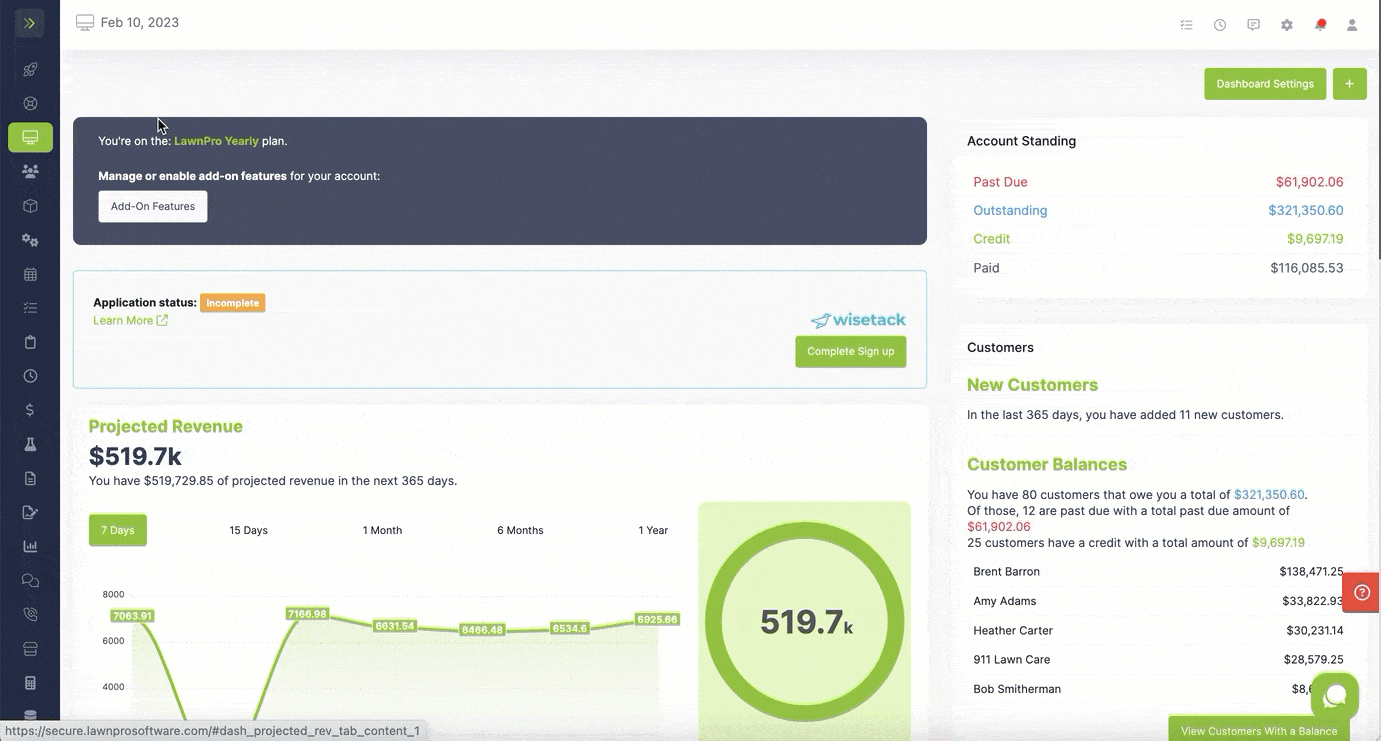This screenshot has width=1381, height=741.
Task: Click the Credit label in Account Standing
Action: [x=992, y=239]
